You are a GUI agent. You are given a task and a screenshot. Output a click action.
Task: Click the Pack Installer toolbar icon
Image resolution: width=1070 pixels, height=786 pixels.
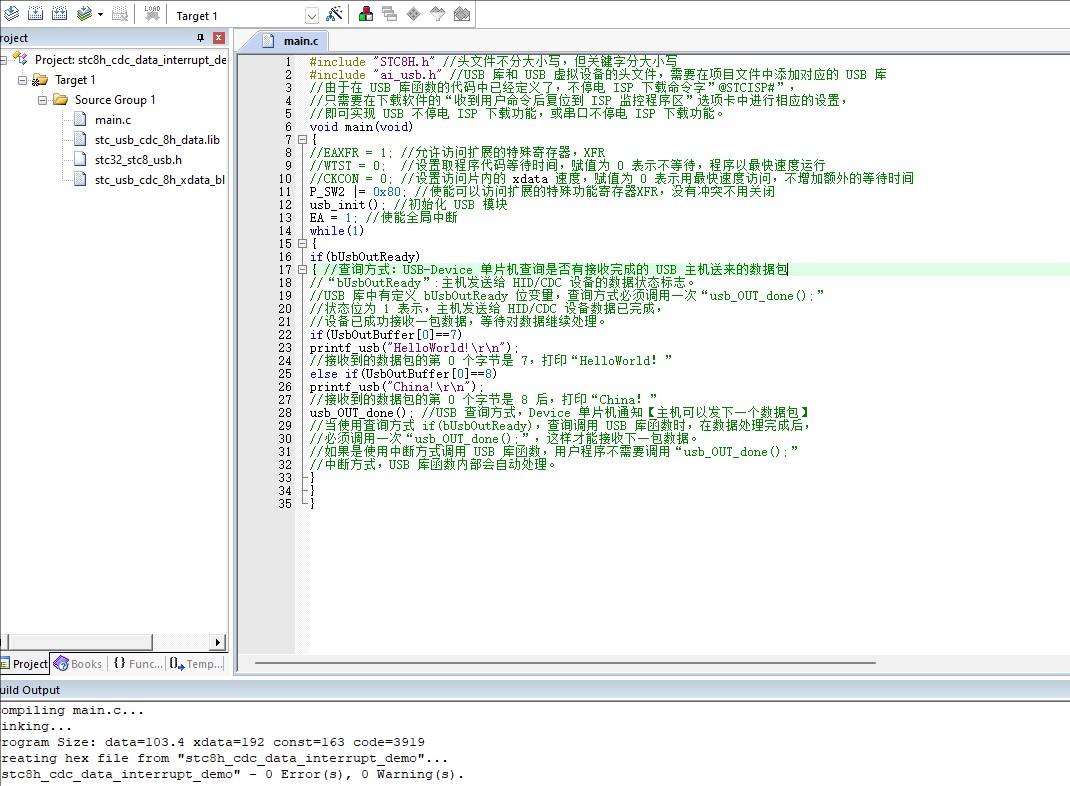(x=462, y=14)
